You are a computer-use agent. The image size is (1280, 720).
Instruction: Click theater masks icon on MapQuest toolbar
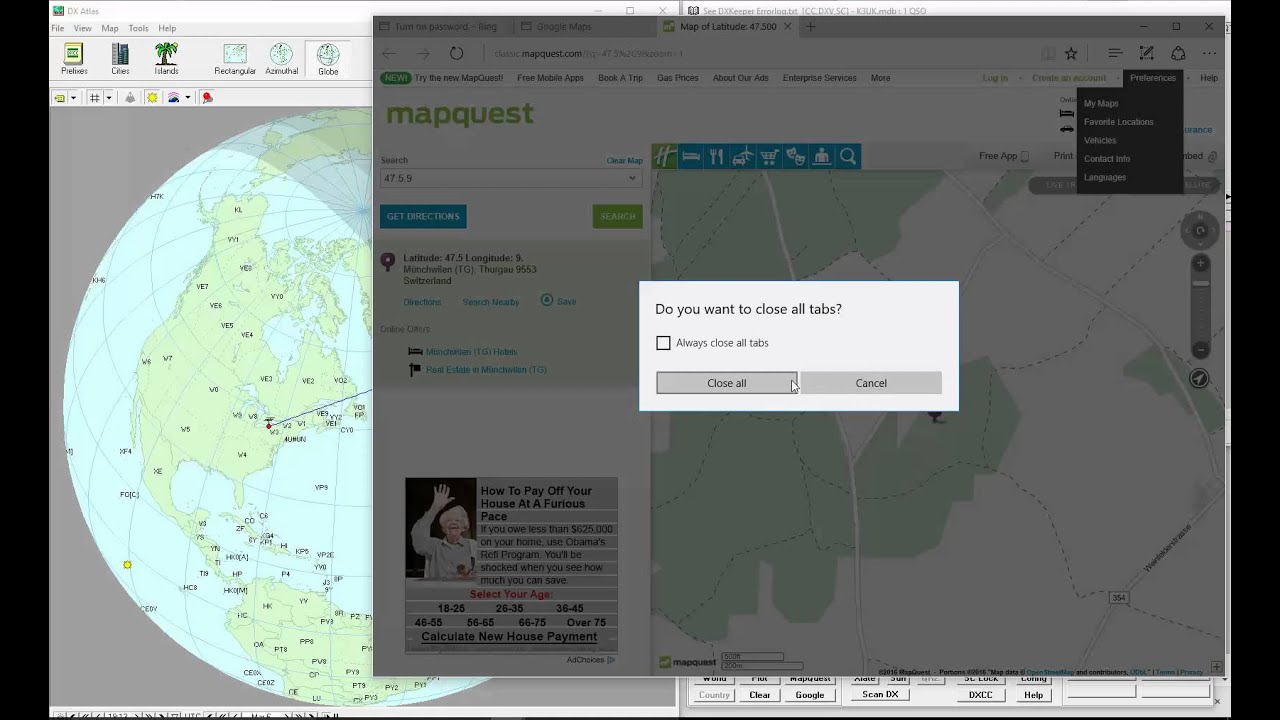795,156
